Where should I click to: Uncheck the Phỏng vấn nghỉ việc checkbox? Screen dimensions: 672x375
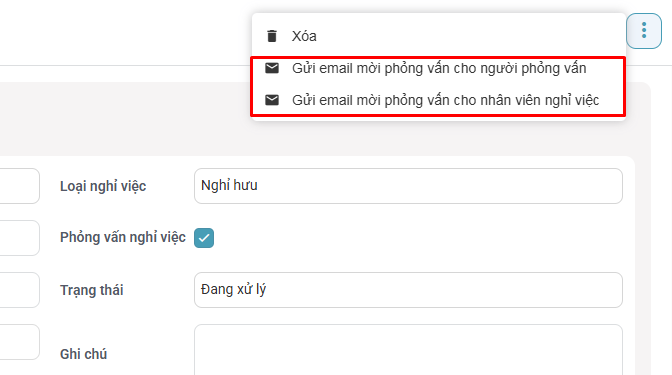[204, 238]
